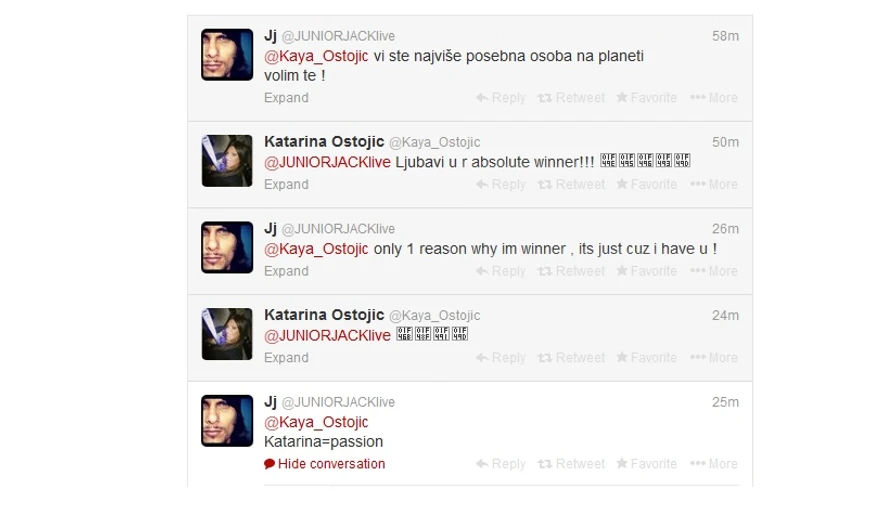Favorite the 24m Katarina Ostojic tweet
Viewport: 870px width, 508px height.
point(646,357)
